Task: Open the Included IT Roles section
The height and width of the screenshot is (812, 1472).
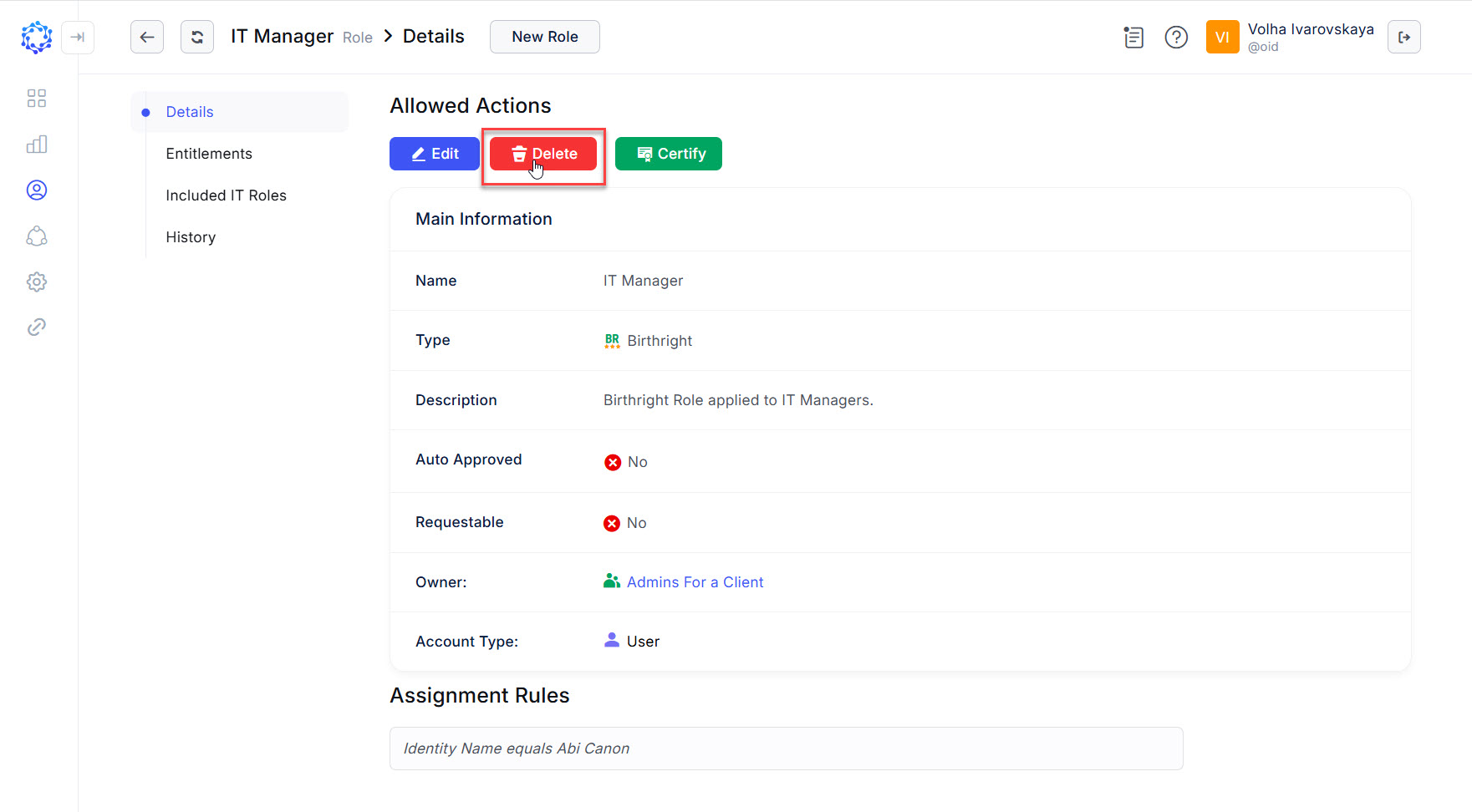Action: click(226, 195)
